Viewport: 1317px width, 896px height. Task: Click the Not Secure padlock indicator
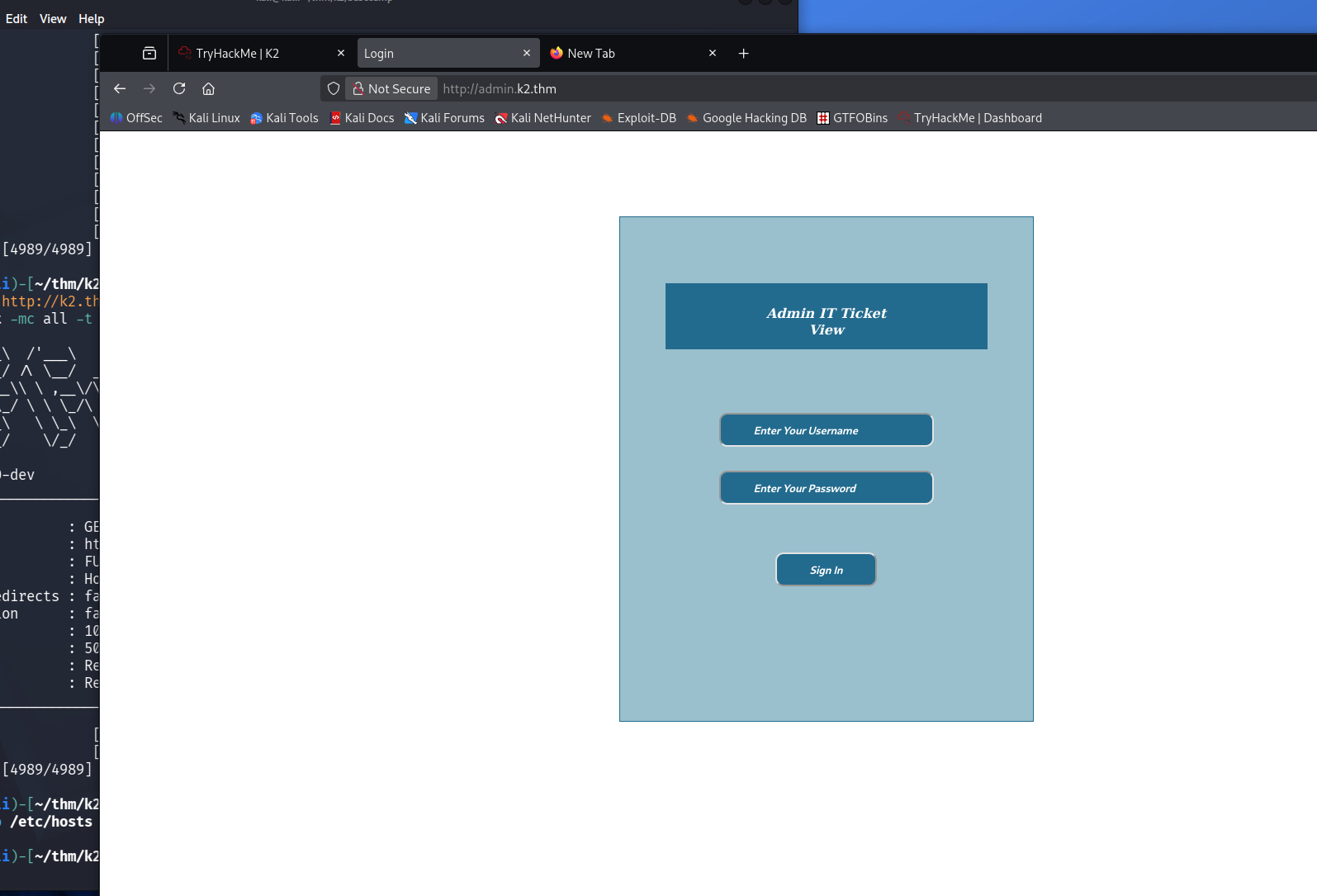click(x=392, y=88)
